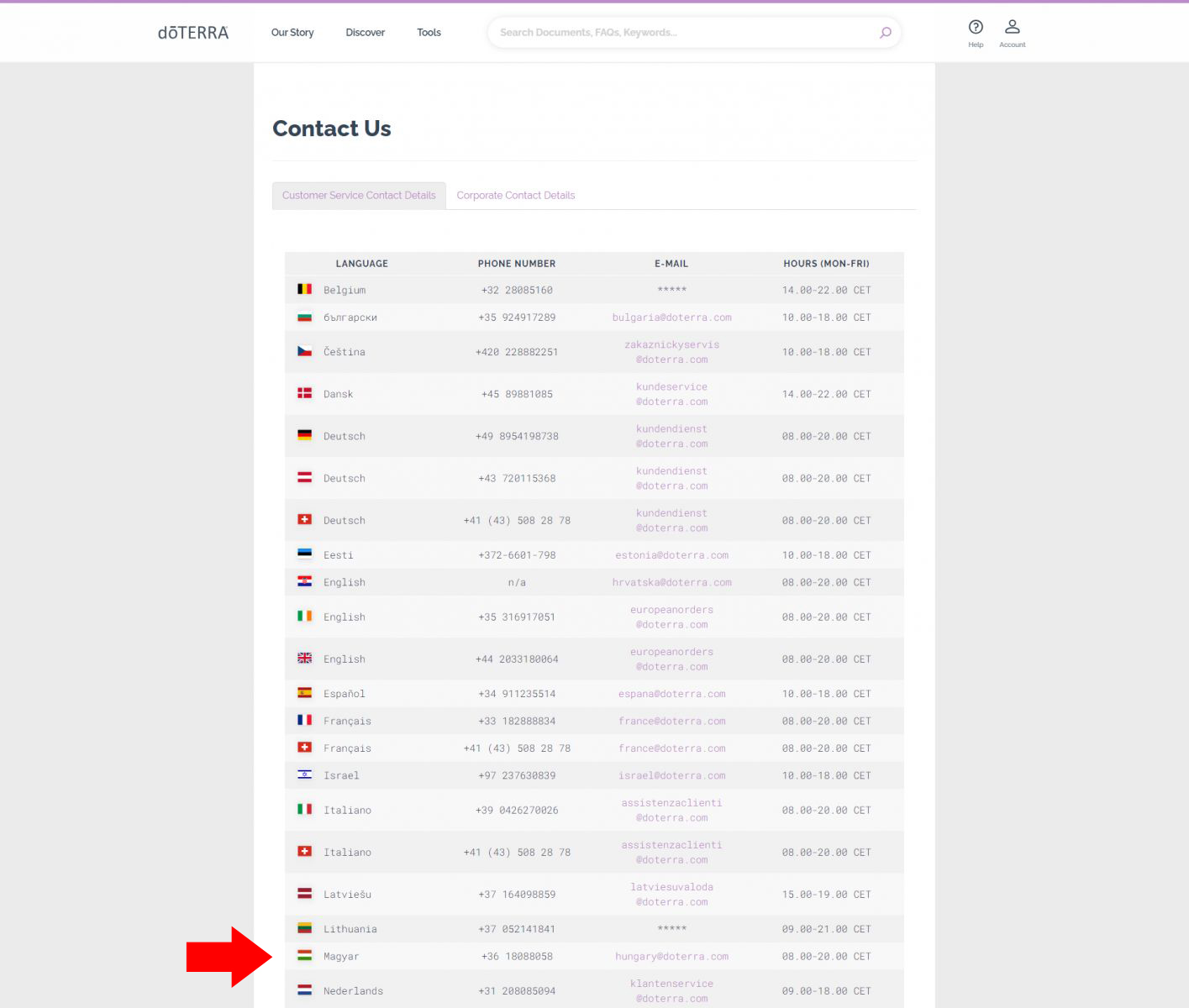Viewport: 1189px width, 1008px height.
Task: Click the Italian flag in +39 row
Action: coord(305,809)
